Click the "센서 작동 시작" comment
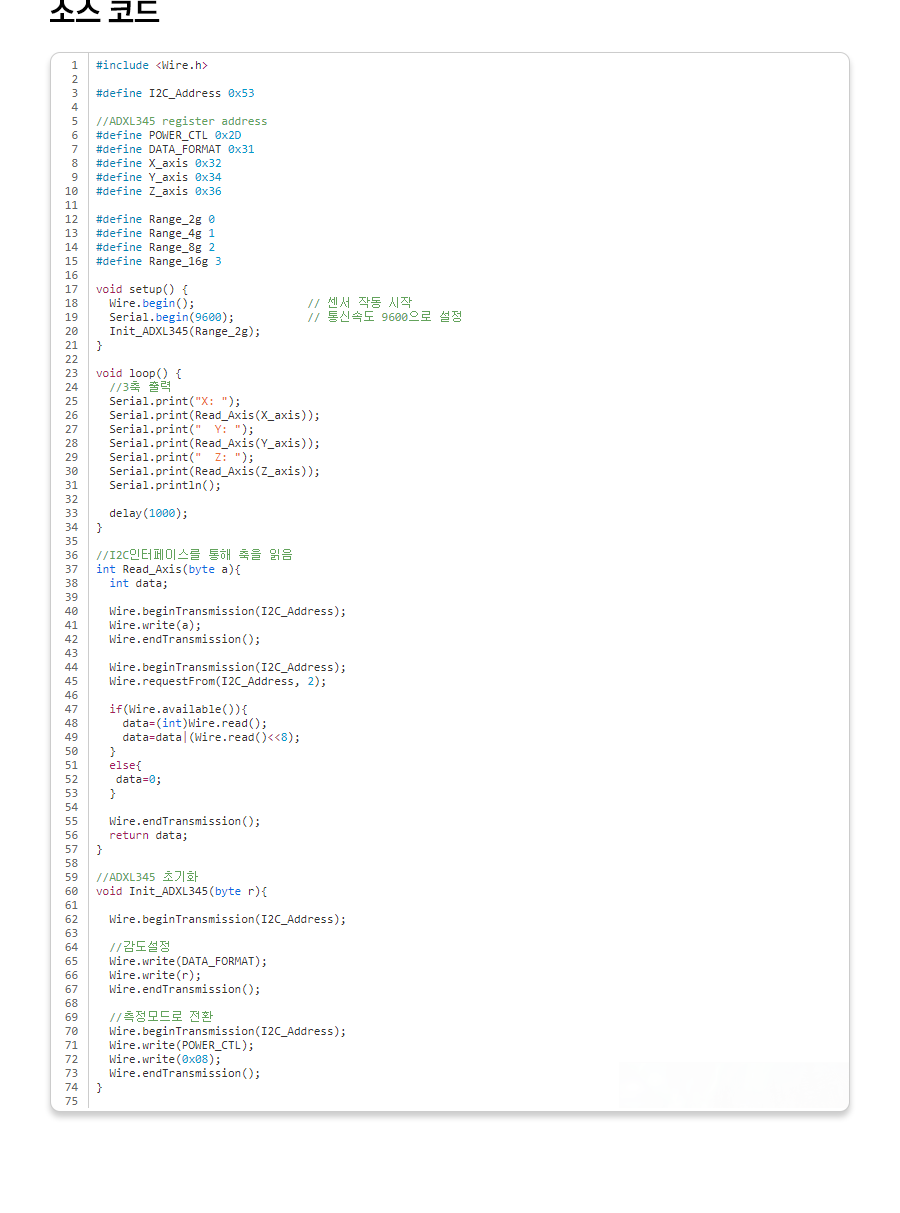The width and height of the screenshot is (900, 1213). pos(360,303)
